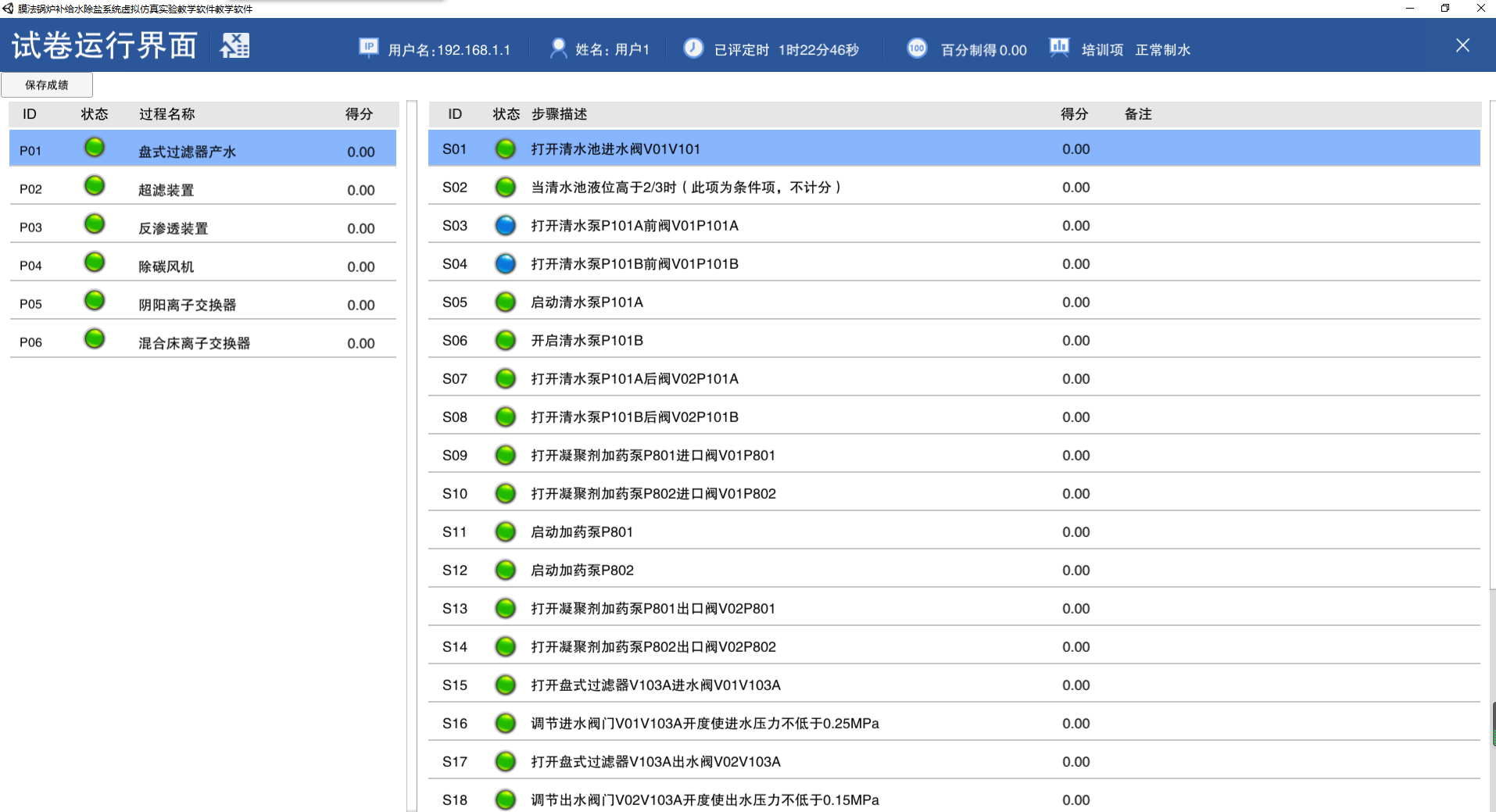
Task: Select process 超滤装置
Action: 202,187
